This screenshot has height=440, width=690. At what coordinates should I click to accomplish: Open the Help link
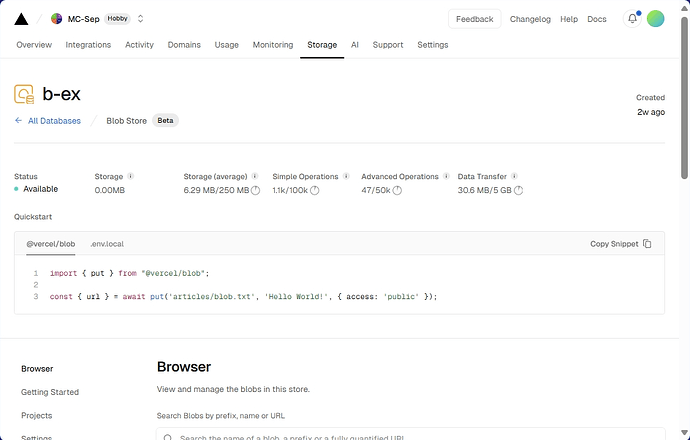(569, 19)
